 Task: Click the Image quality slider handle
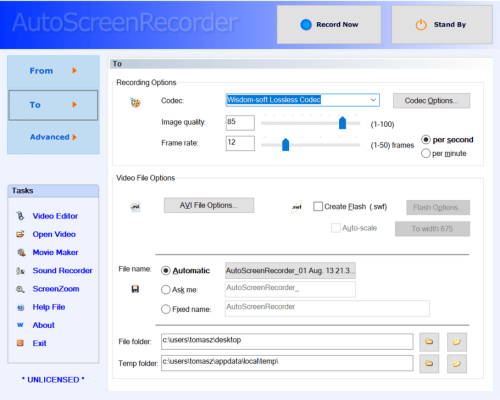pos(342,123)
